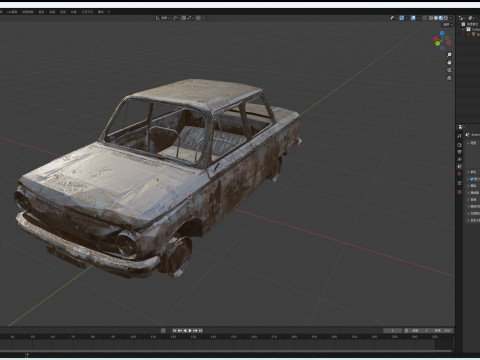Image resolution: width=480 pixels, height=360 pixels.
Task: Open the Tool properties tab
Action: (460, 136)
